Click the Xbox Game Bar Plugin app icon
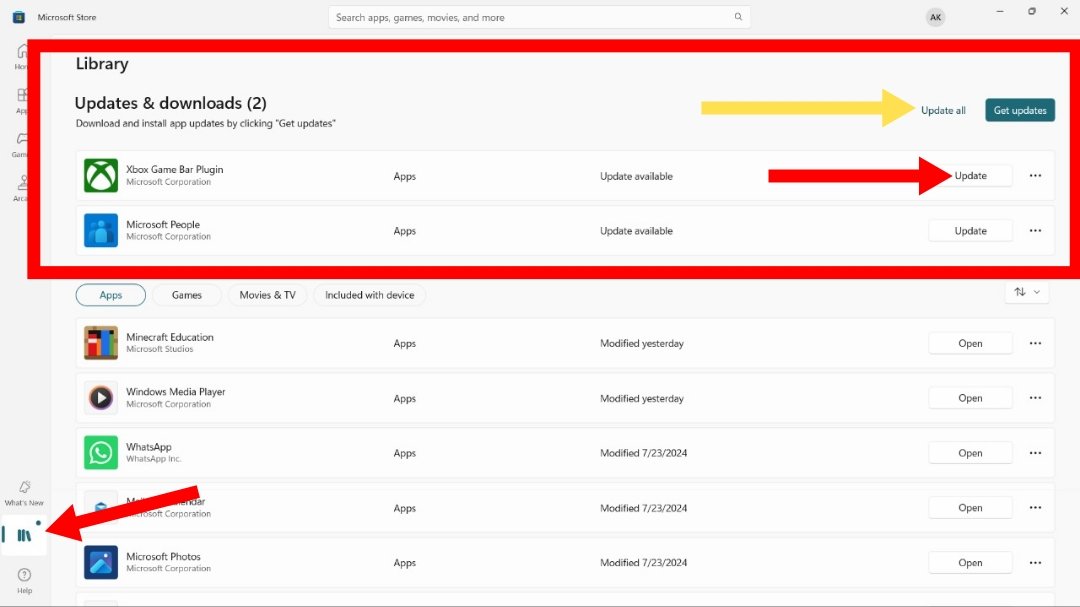1080x607 pixels. (x=101, y=176)
